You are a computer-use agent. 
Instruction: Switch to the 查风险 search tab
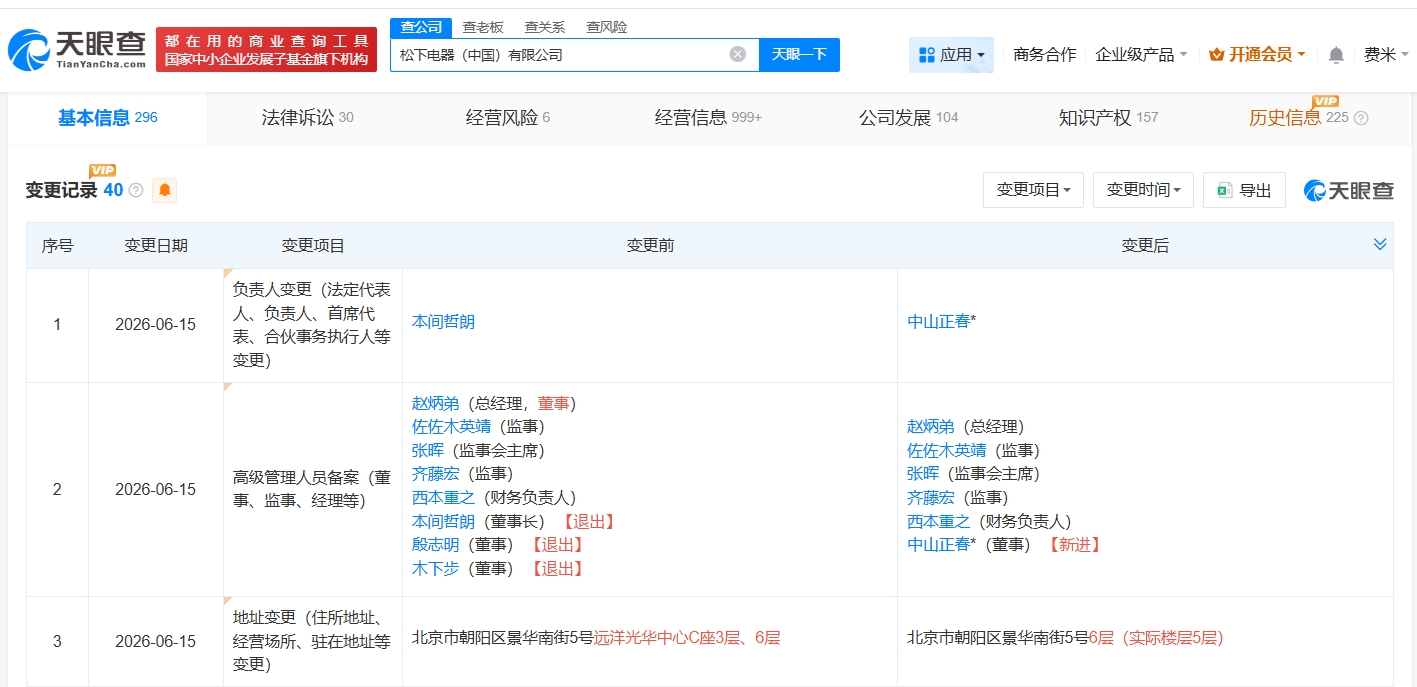(x=607, y=27)
